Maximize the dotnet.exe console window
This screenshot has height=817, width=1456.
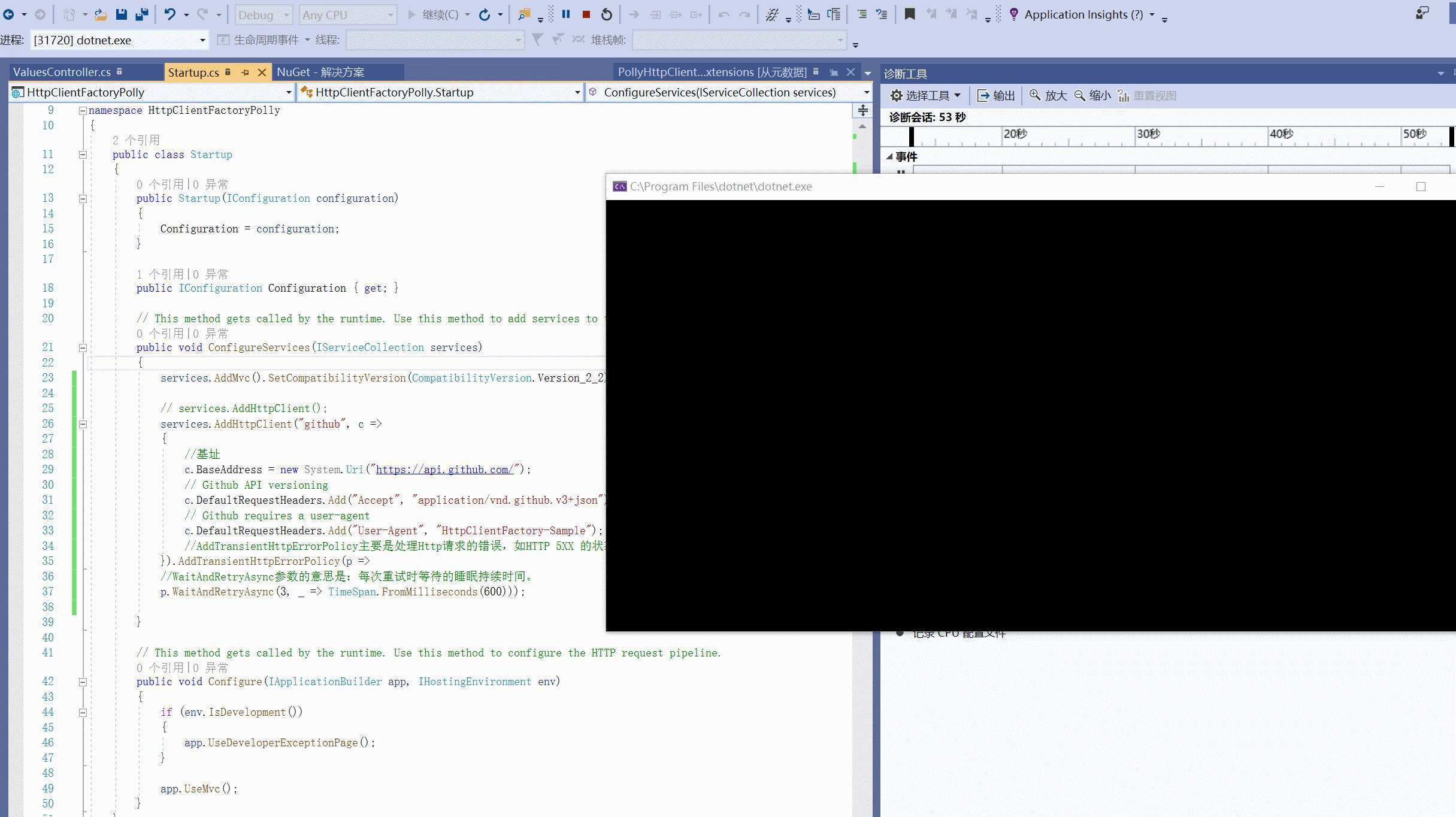1421,186
